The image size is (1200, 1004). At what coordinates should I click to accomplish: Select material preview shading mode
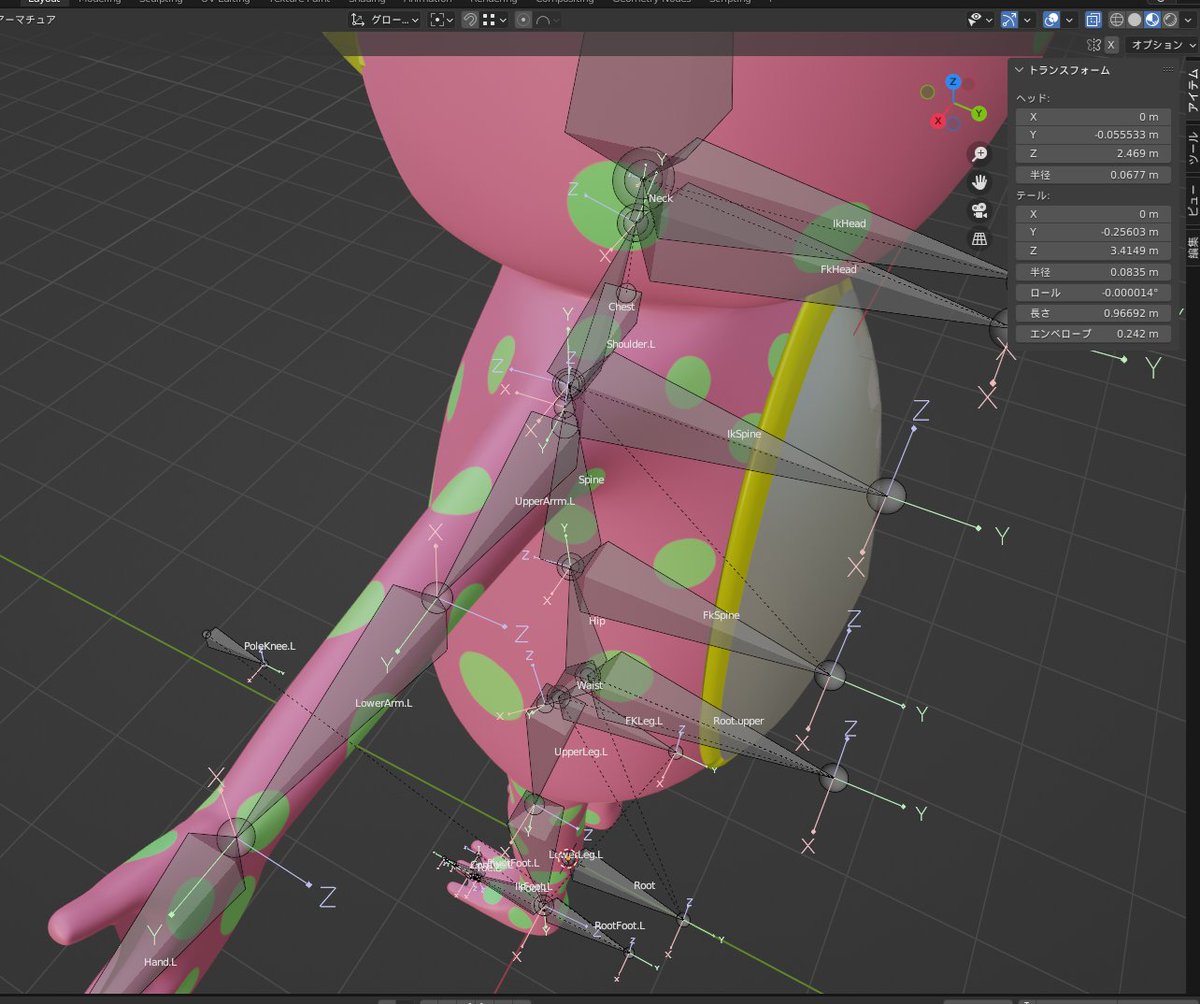tap(1152, 20)
